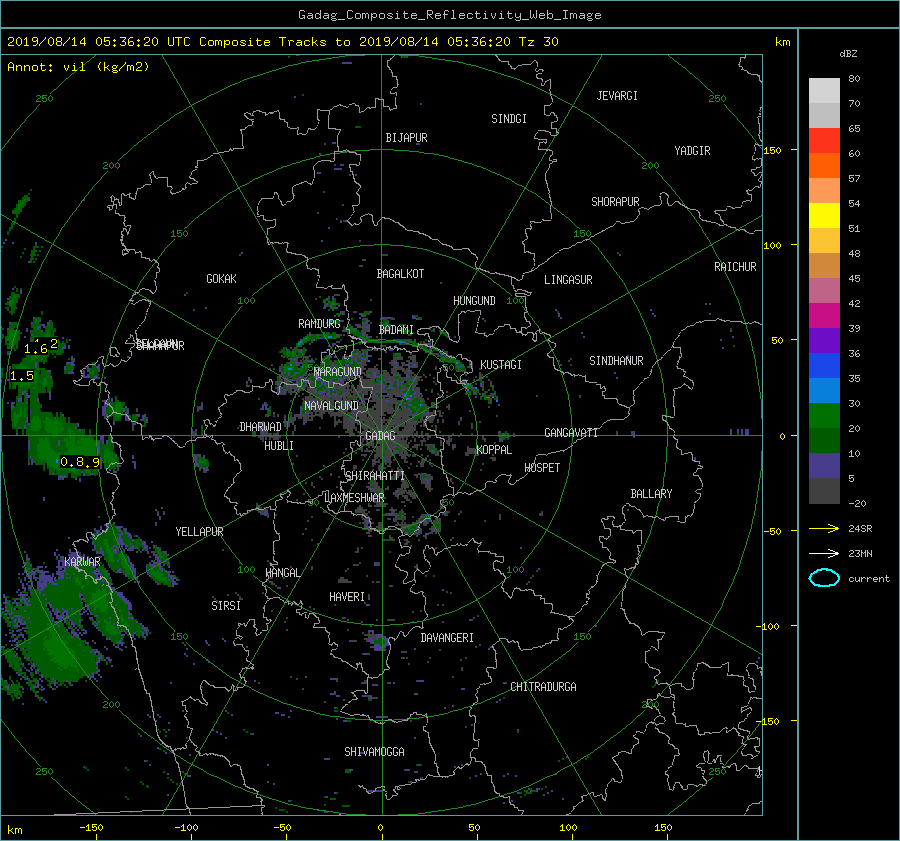Click the SHORAPUR city label
The image size is (900, 841).
point(615,202)
